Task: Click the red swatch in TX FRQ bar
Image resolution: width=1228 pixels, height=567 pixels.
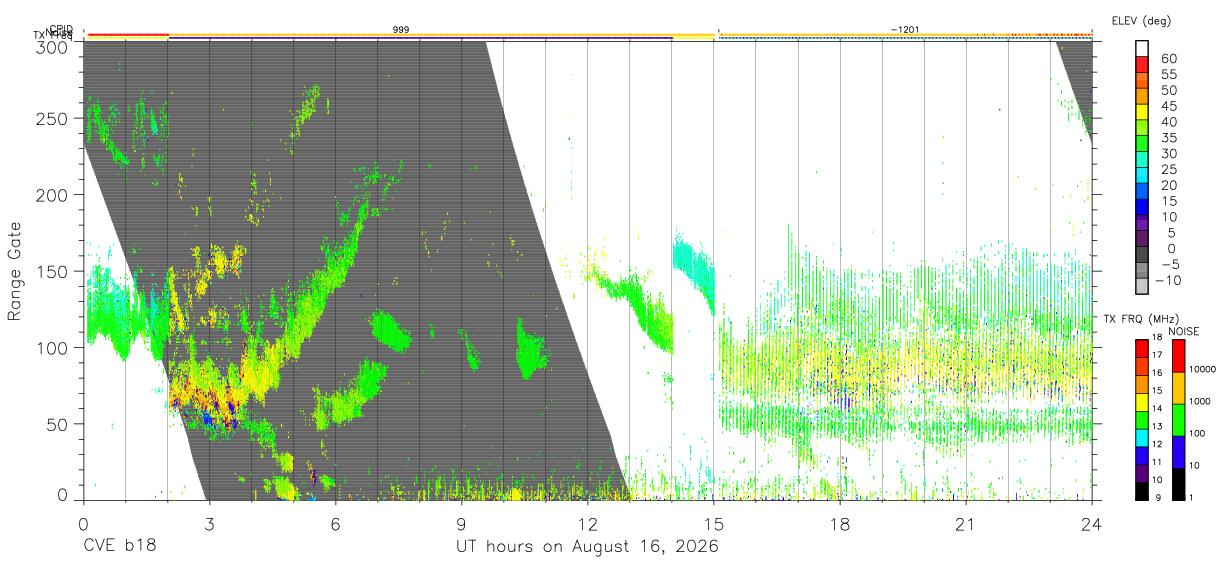Action: pos(1142,348)
